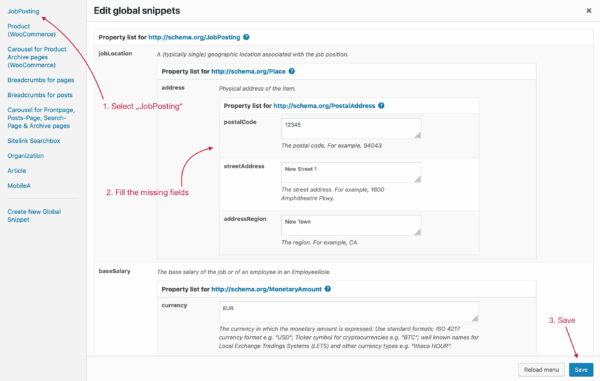Select Sitelink Searchbox snippet

(34, 141)
